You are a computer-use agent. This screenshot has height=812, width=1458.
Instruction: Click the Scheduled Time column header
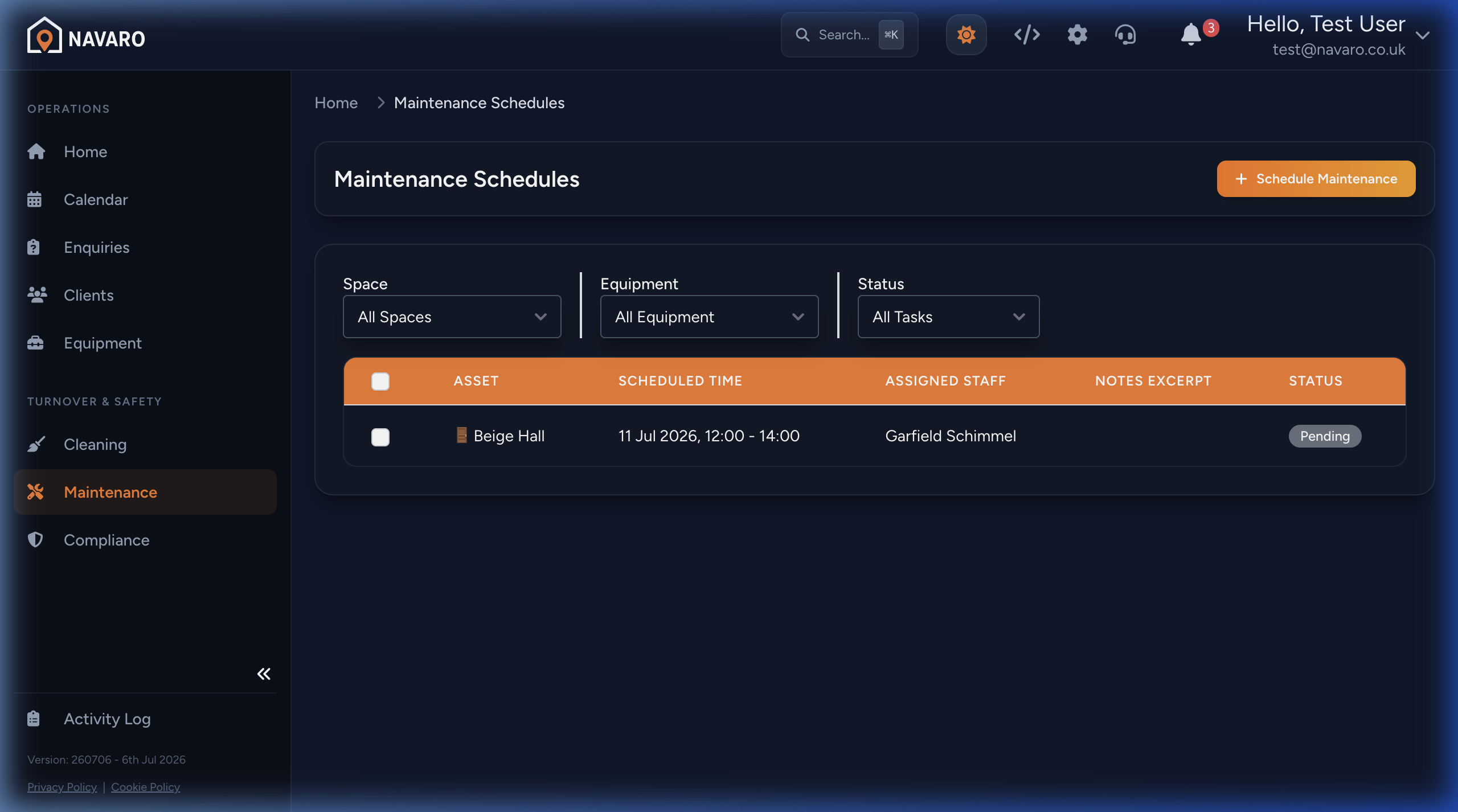(x=681, y=381)
